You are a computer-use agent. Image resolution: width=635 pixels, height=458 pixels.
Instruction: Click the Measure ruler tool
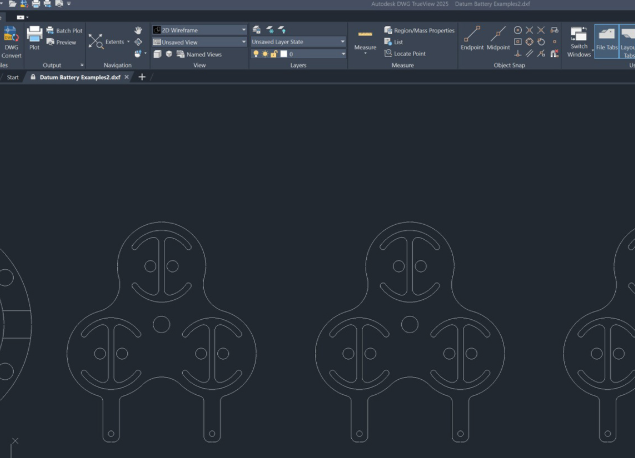(x=365, y=38)
